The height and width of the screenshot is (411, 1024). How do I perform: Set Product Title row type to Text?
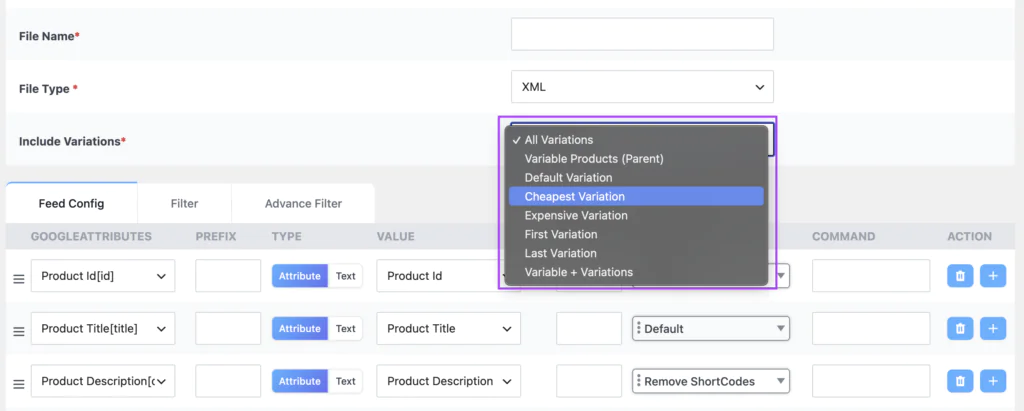(x=345, y=328)
